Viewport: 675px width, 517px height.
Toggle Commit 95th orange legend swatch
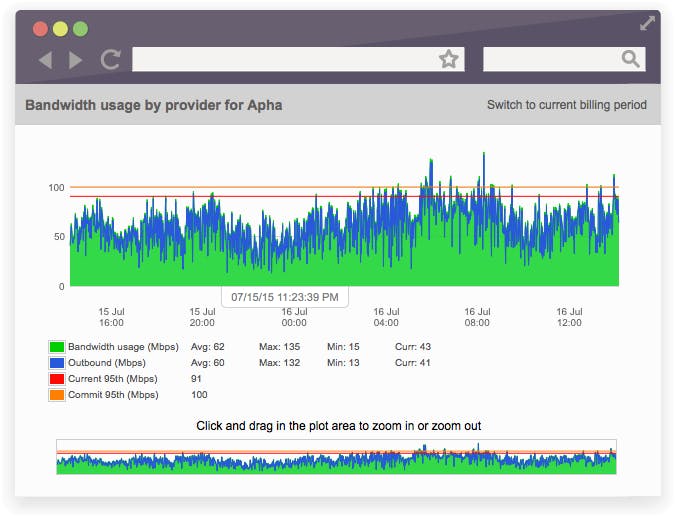pos(57,395)
